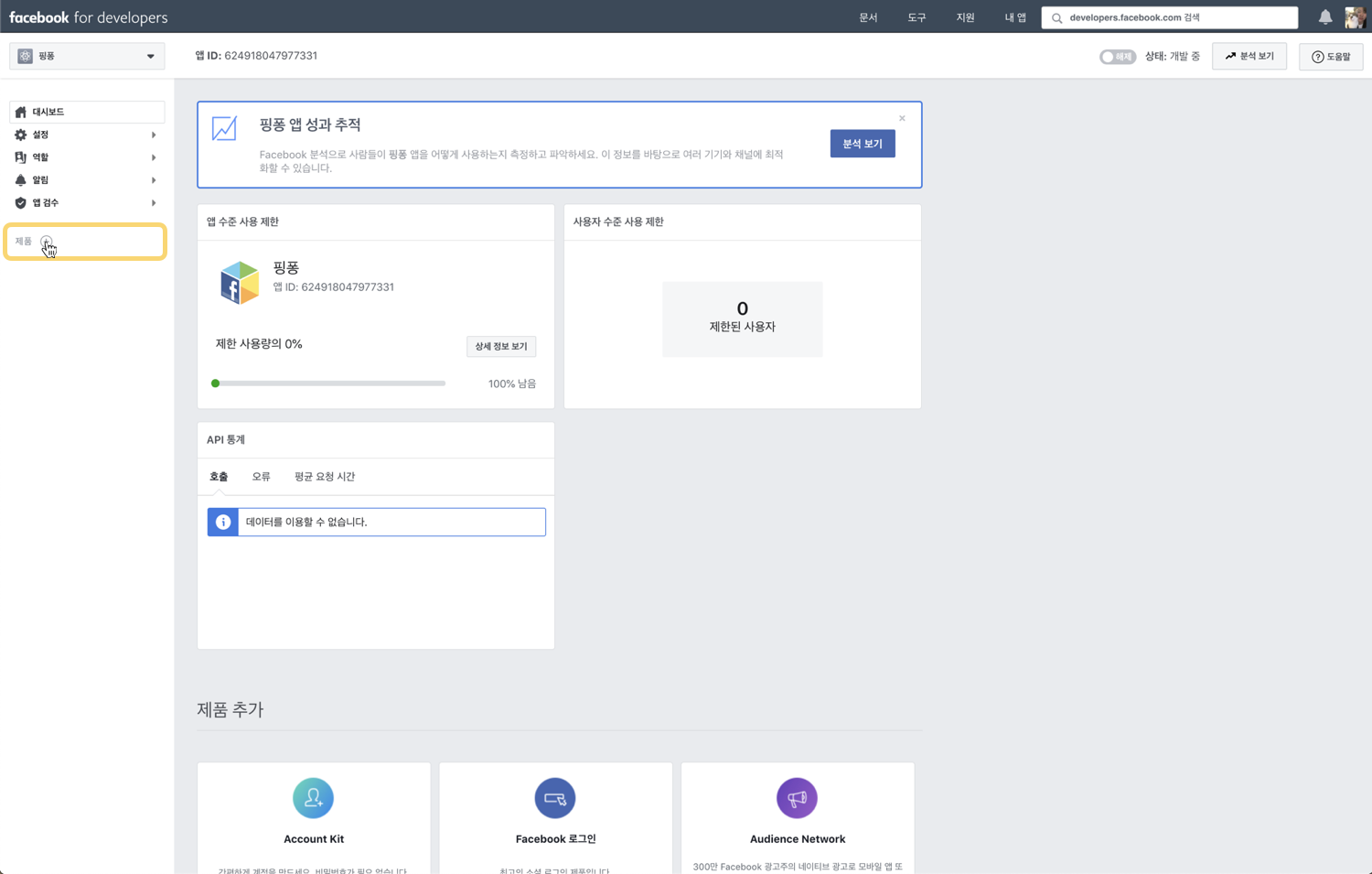Click the 제한 사용량의 0% text
The width and height of the screenshot is (1372, 874).
pos(259,344)
